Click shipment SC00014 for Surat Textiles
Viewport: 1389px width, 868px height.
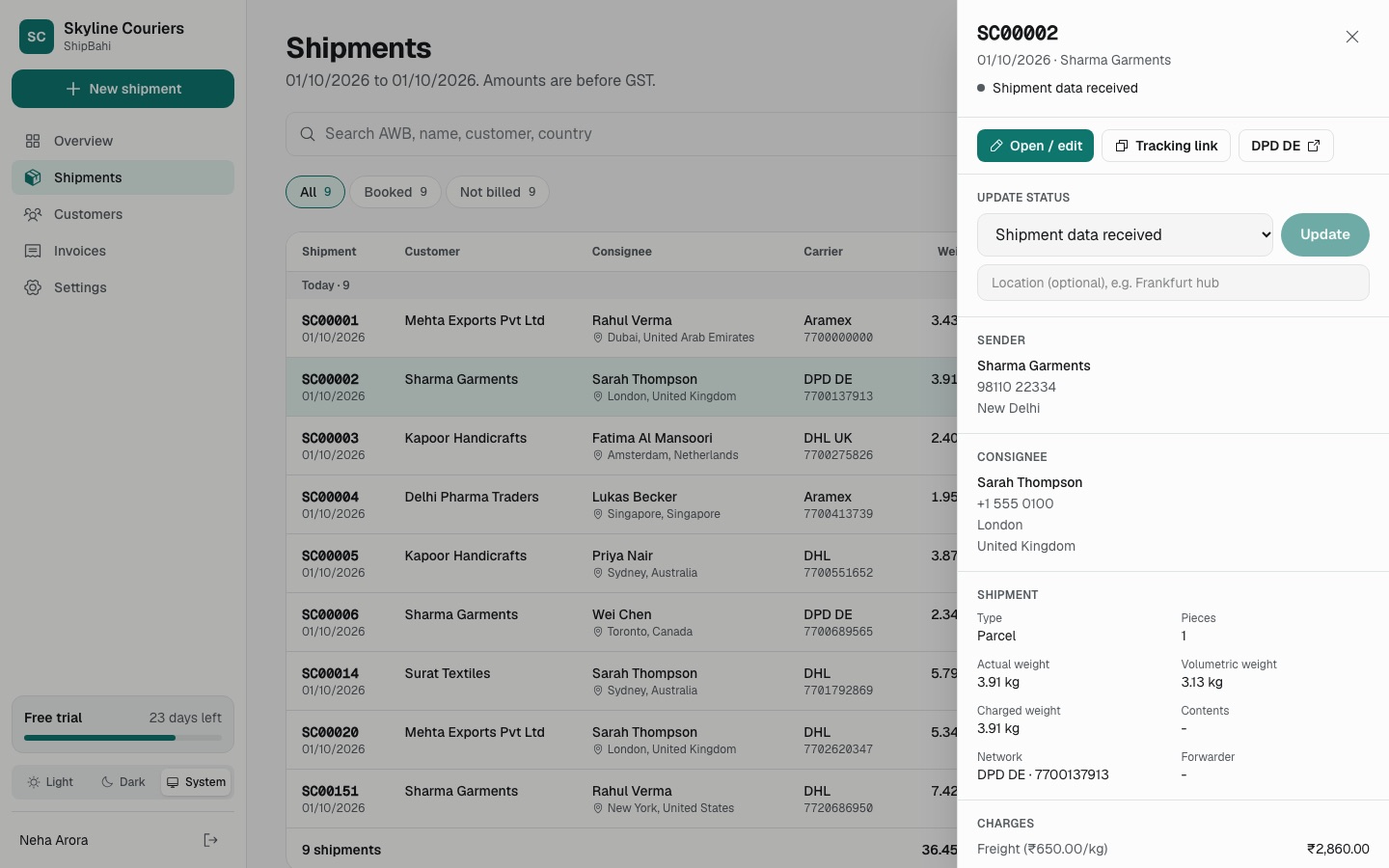621,681
